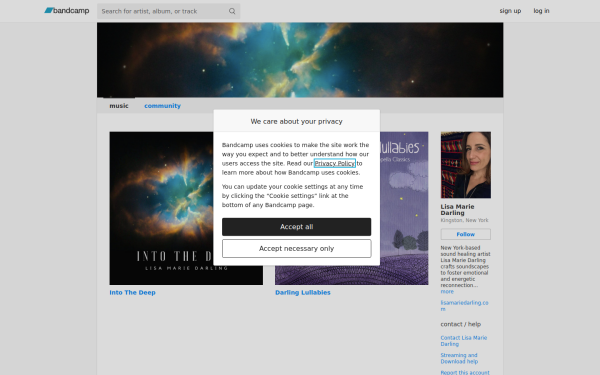This screenshot has height=375, width=600.
Task: Expand the artist bio with more
Action: click(447, 292)
